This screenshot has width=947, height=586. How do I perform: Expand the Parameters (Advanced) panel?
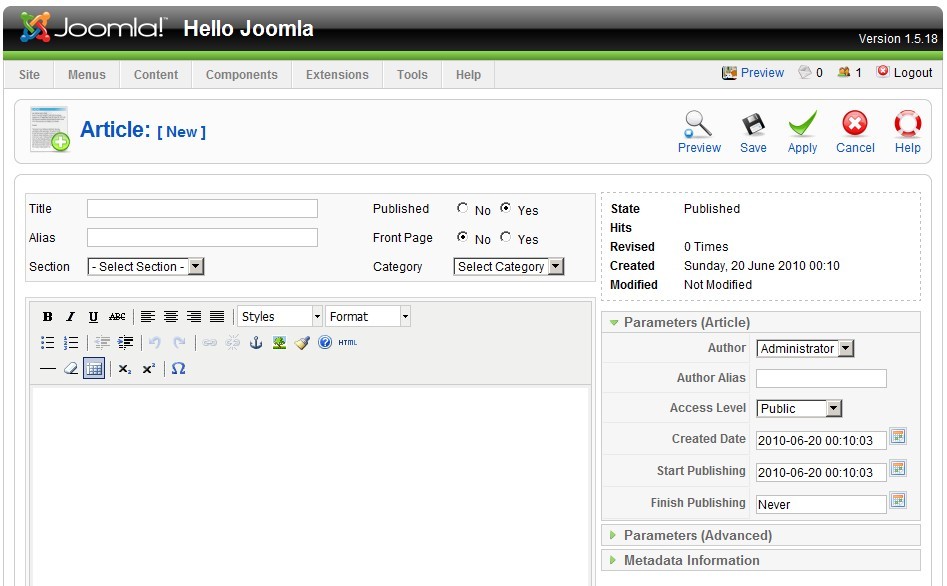pyautogui.click(x=761, y=535)
